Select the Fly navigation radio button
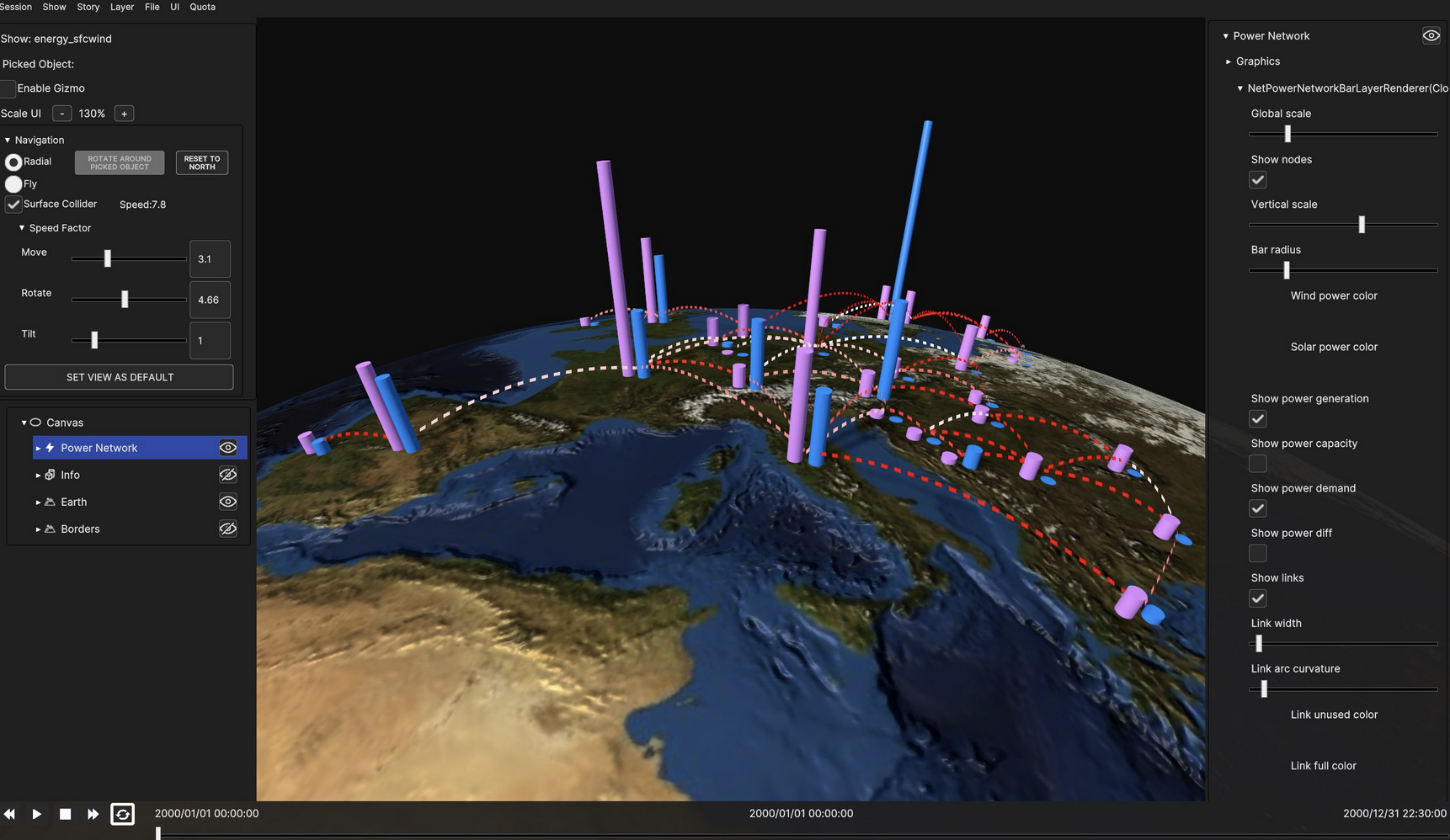1450x840 pixels. [13, 183]
